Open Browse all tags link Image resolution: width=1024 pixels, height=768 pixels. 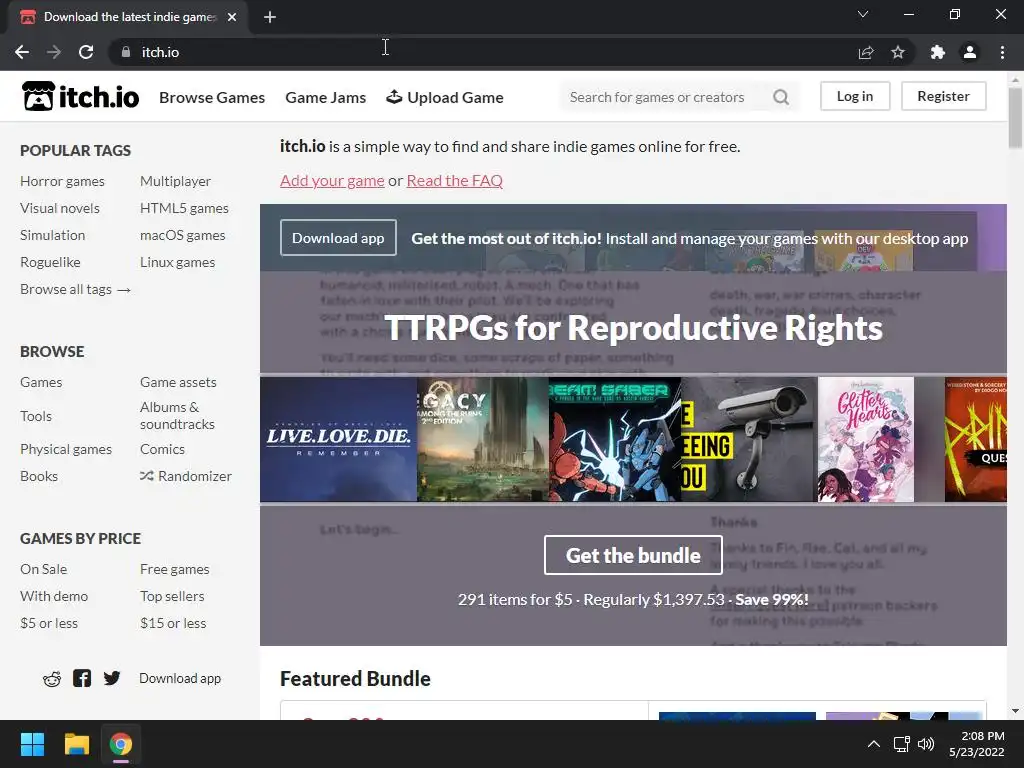pyautogui.click(x=76, y=289)
